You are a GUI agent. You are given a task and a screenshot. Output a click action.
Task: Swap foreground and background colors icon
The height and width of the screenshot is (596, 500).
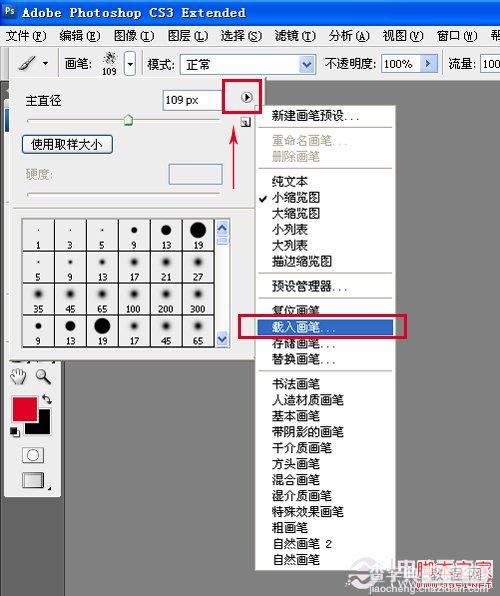coord(47,399)
